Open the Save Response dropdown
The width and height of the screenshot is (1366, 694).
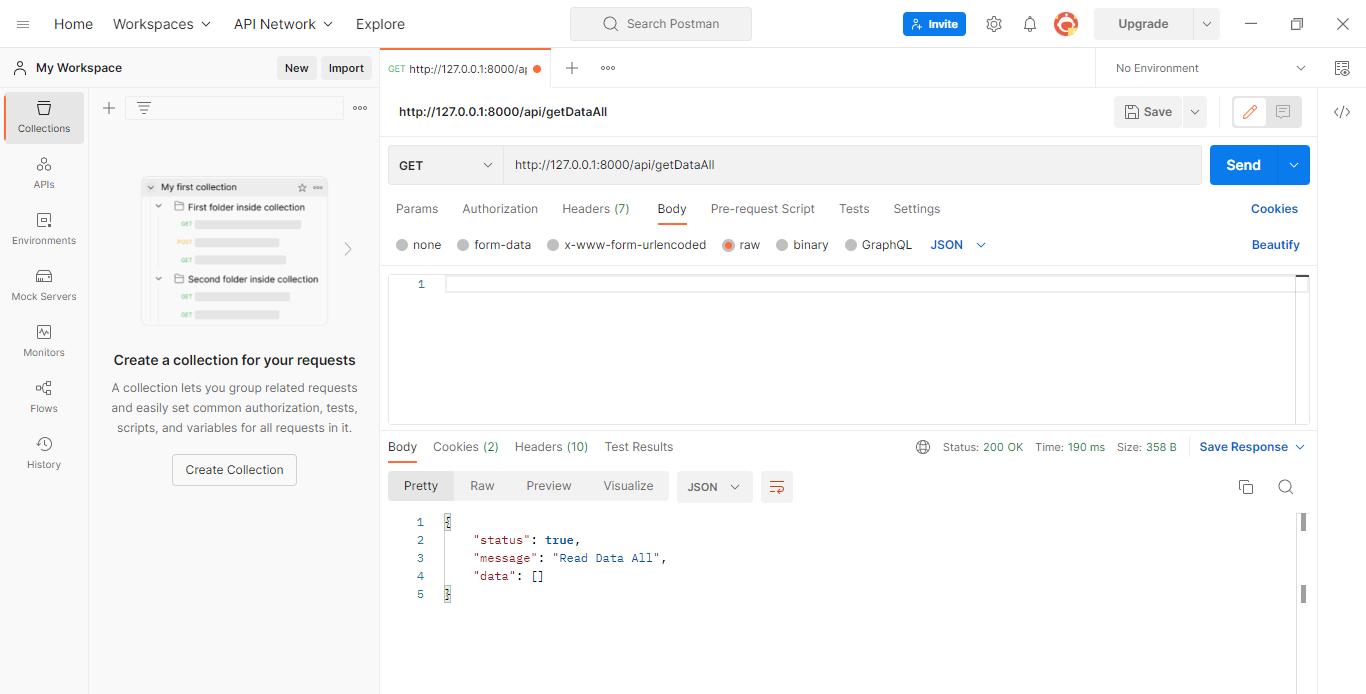click(1252, 447)
